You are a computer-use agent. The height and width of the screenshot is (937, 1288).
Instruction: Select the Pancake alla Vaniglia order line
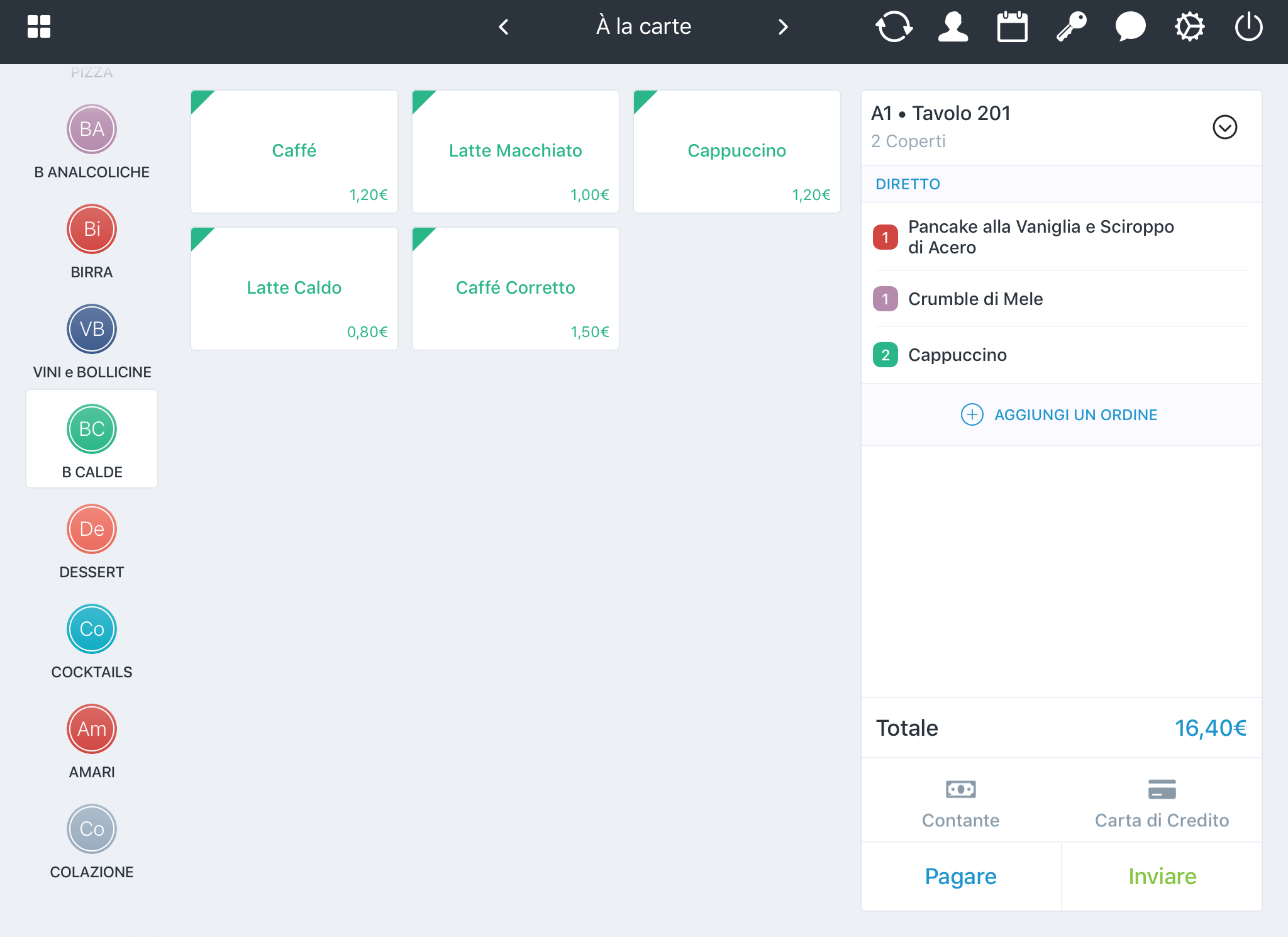tap(1062, 237)
